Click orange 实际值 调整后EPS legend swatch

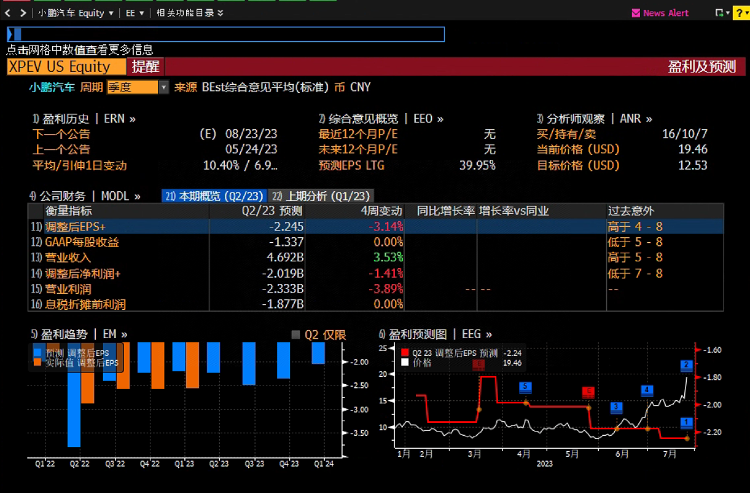(37, 362)
